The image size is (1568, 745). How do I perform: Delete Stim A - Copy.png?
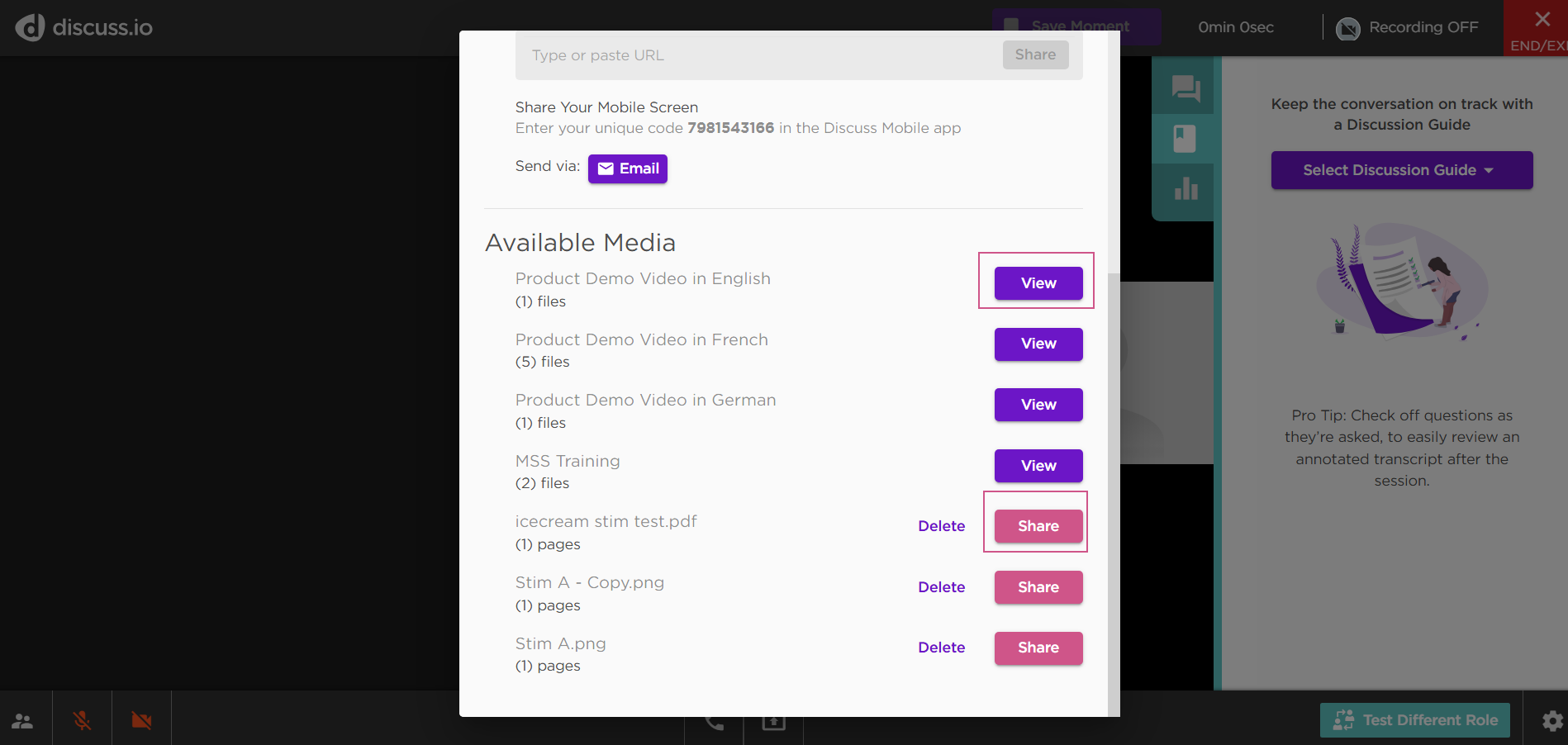pyautogui.click(x=941, y=587)
